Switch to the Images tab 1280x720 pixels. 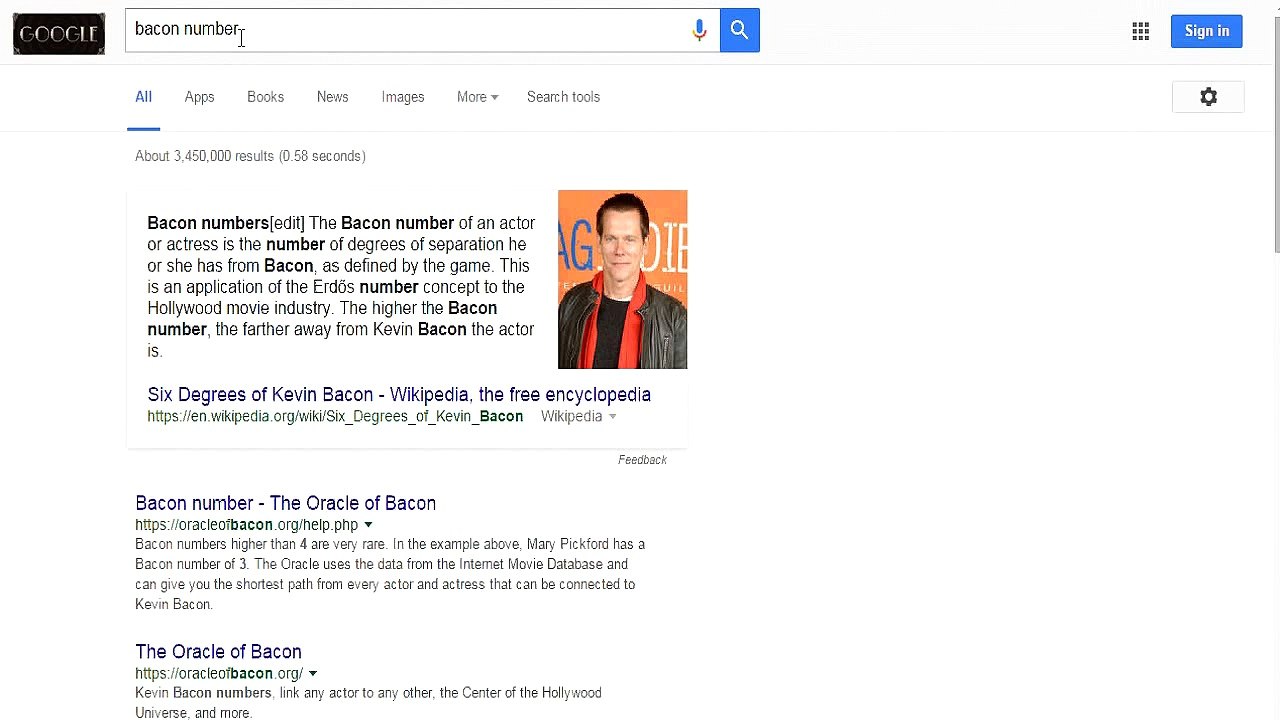tap(403, 97)
